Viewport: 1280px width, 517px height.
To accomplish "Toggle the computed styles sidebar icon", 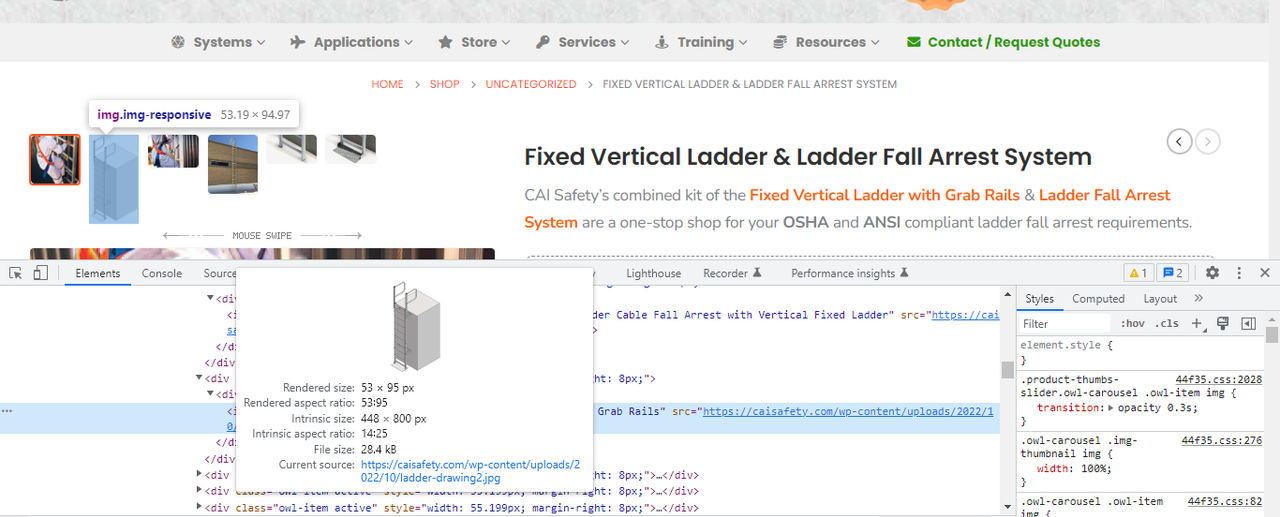I will click(1248, 323).
